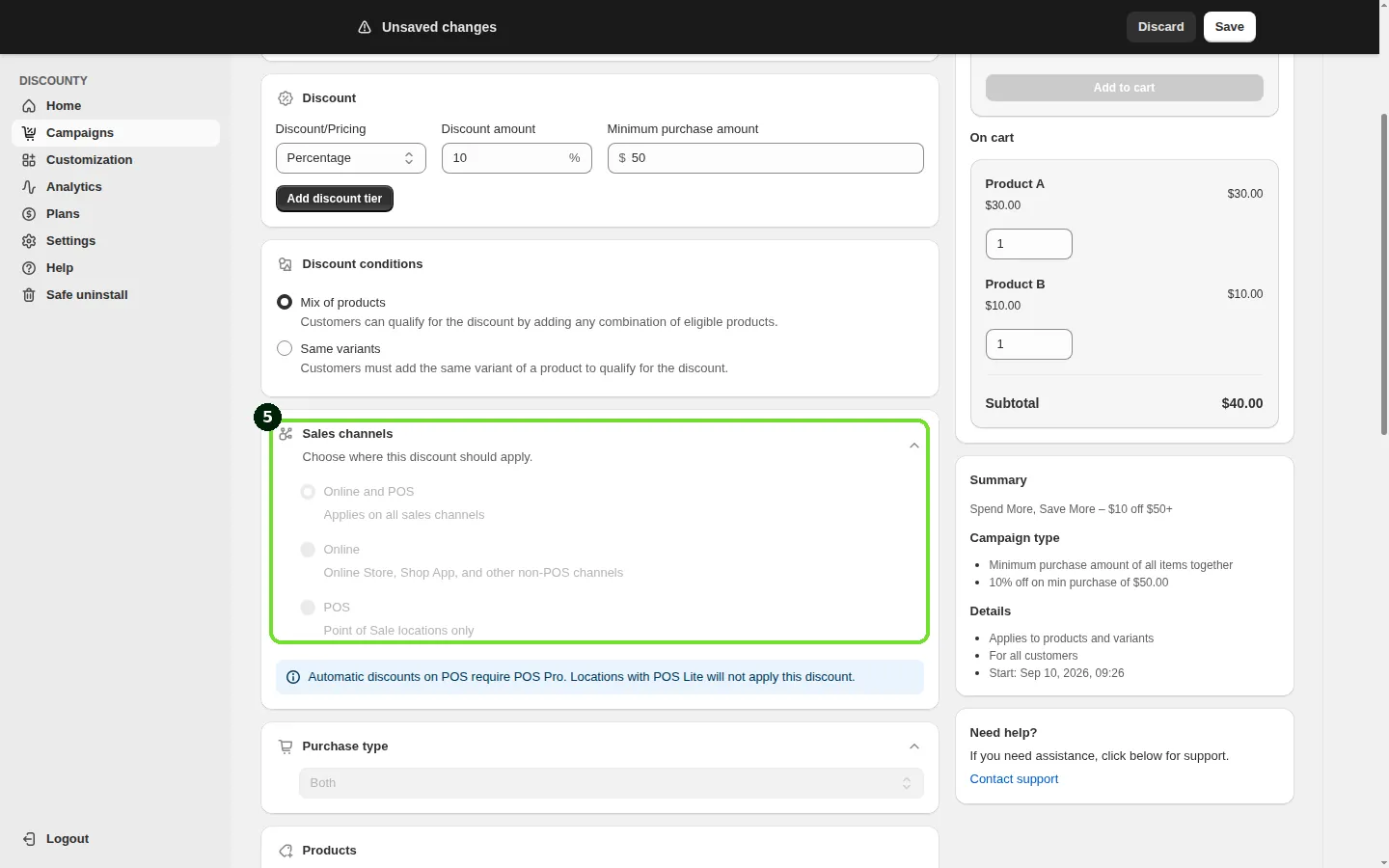
Task: Click the Product B quantity field
Action: pyautogui.click(x=1029, y=344)
